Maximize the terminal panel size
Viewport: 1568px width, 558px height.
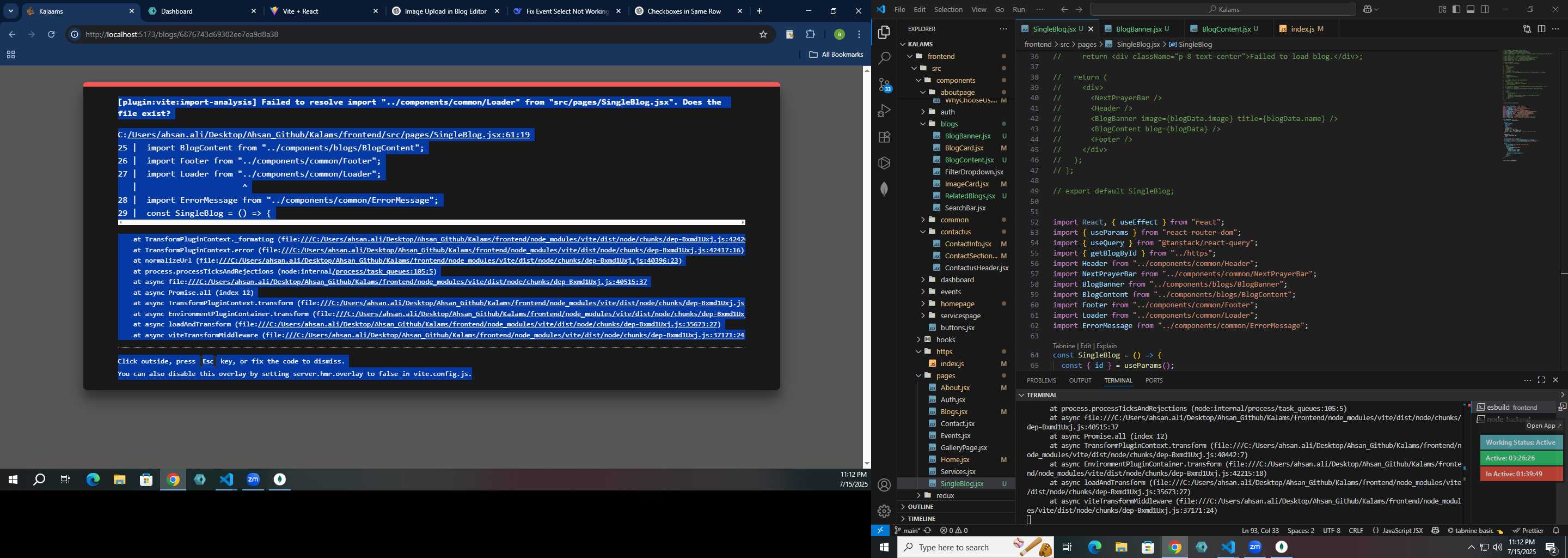coord(1541,380)
